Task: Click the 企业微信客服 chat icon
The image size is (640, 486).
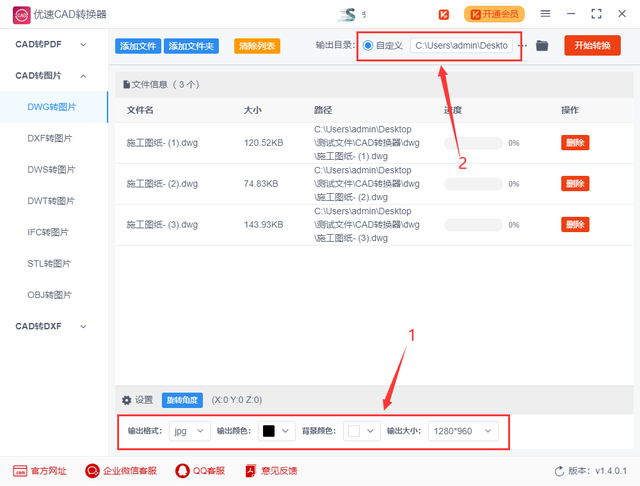Action: pos(92,471)
